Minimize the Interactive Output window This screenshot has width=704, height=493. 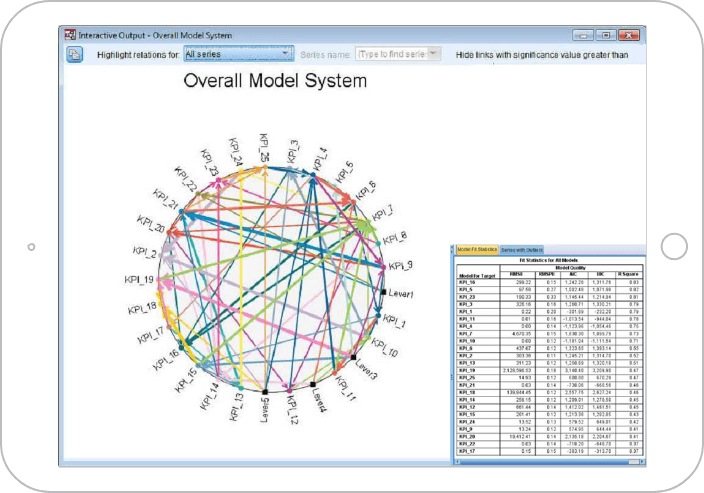coord(583,35)
